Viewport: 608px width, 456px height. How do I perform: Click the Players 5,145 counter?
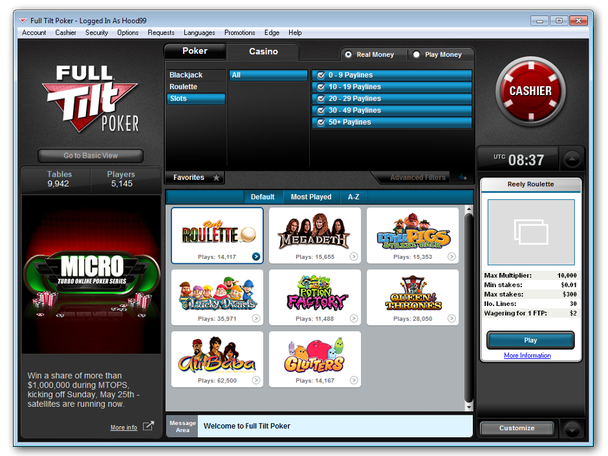click(x=121, y=179)
